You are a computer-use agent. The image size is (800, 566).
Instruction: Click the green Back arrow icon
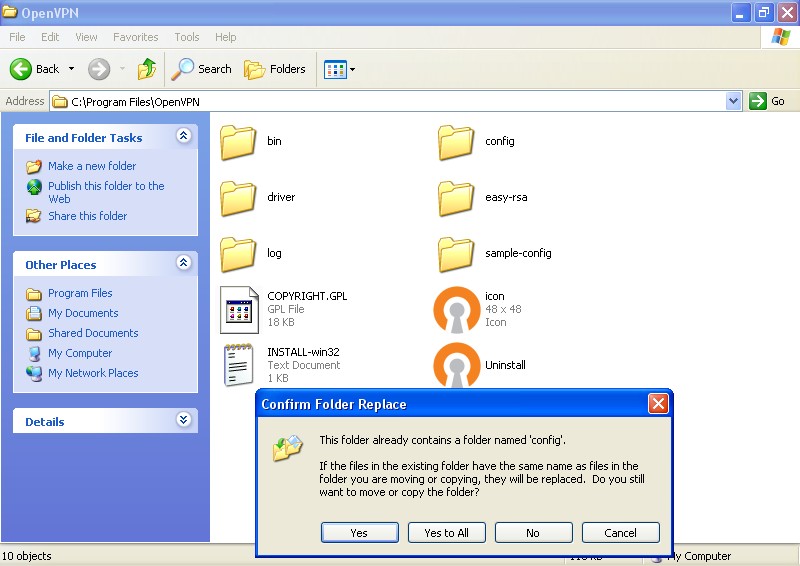coord(21,69)
